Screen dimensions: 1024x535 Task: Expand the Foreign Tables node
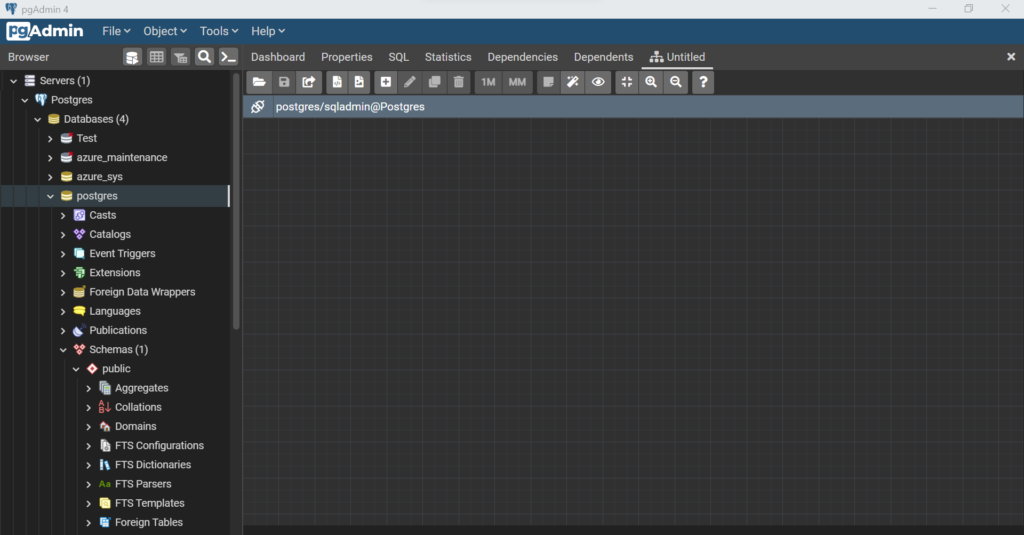pyautogui.click(x=89, y=523)
